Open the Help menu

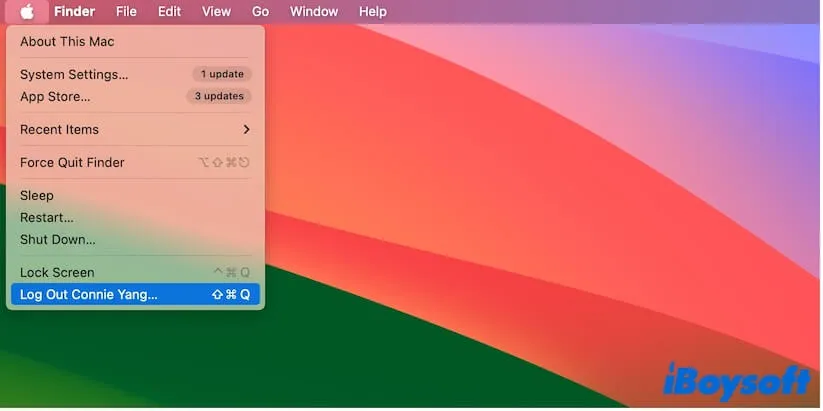tap(372, 12)
